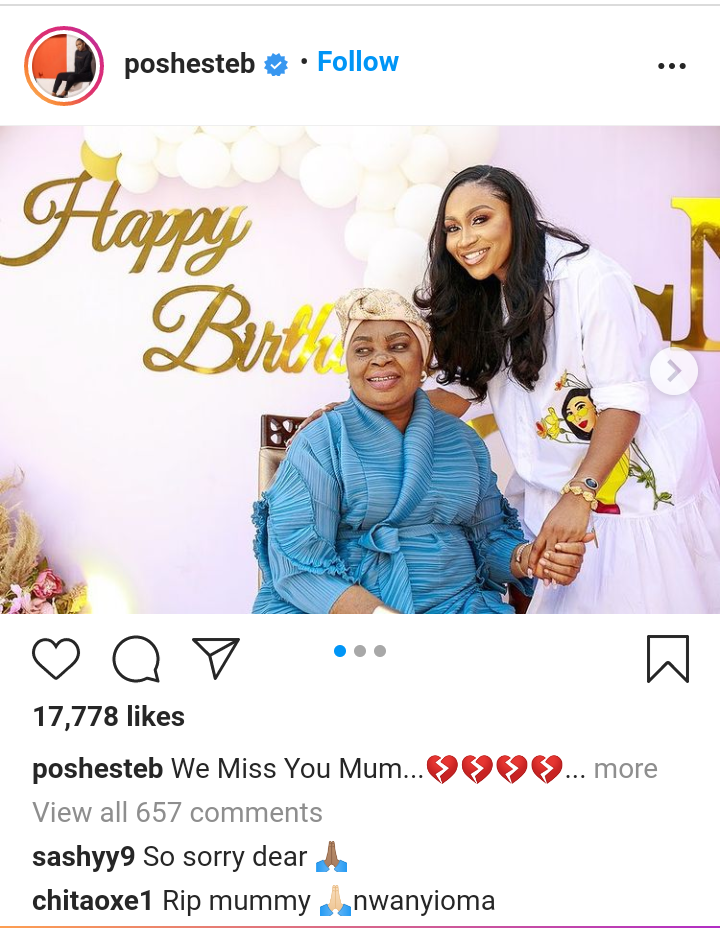Open 17,778 likes list

coord(109,717)
